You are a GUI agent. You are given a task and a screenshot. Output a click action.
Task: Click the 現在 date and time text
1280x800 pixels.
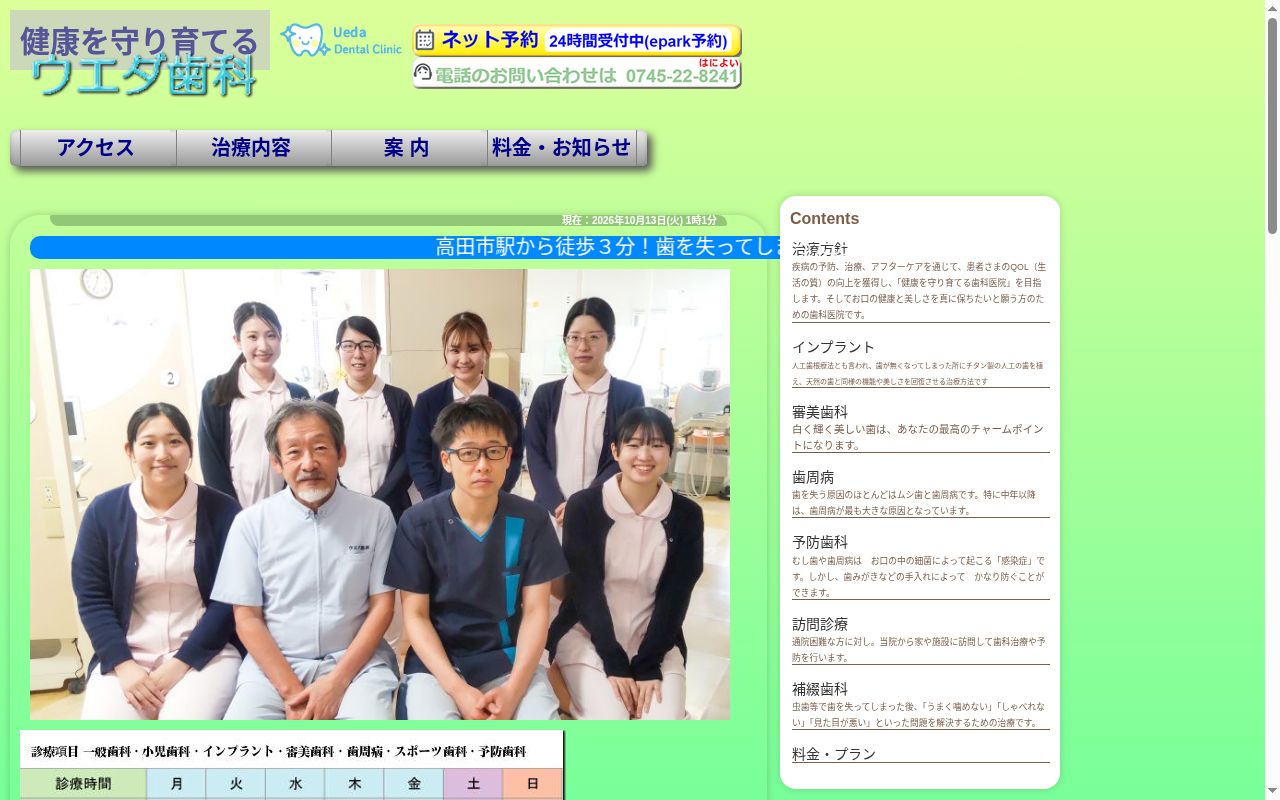639,221
